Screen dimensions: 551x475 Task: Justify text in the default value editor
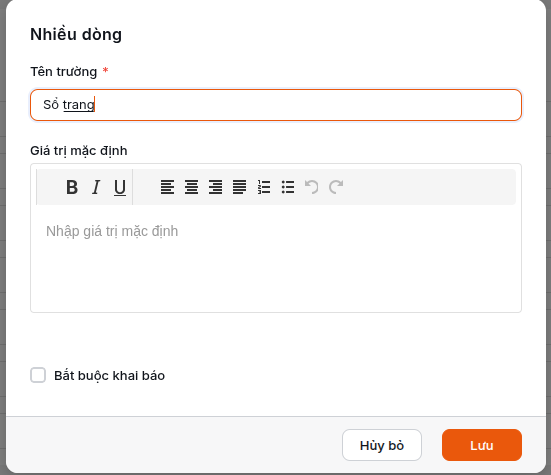pos(239,187)
